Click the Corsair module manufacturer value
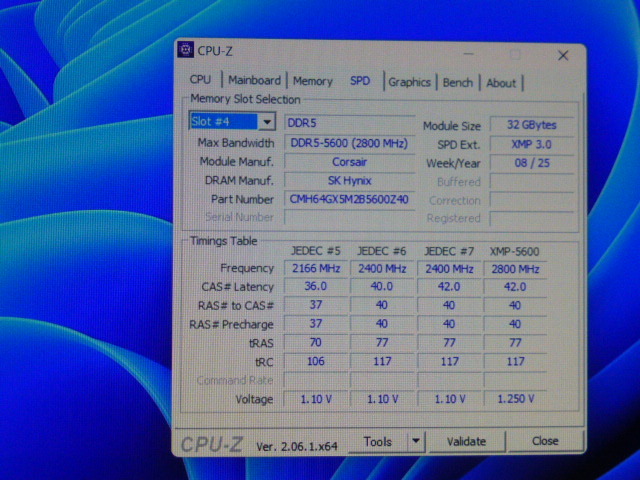This screenshot has width=640, height=480. 349,162
